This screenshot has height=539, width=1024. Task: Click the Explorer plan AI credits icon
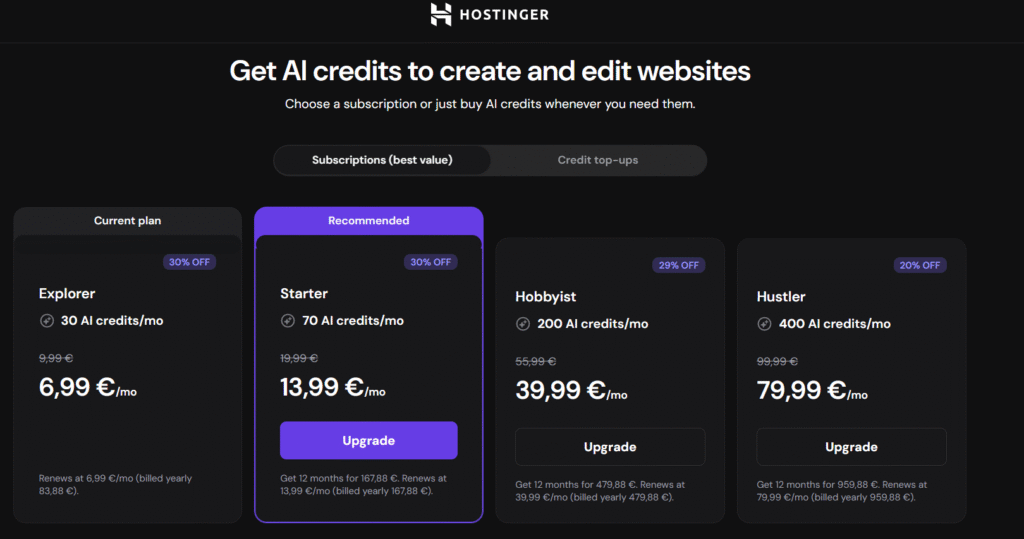coord(46,321)
